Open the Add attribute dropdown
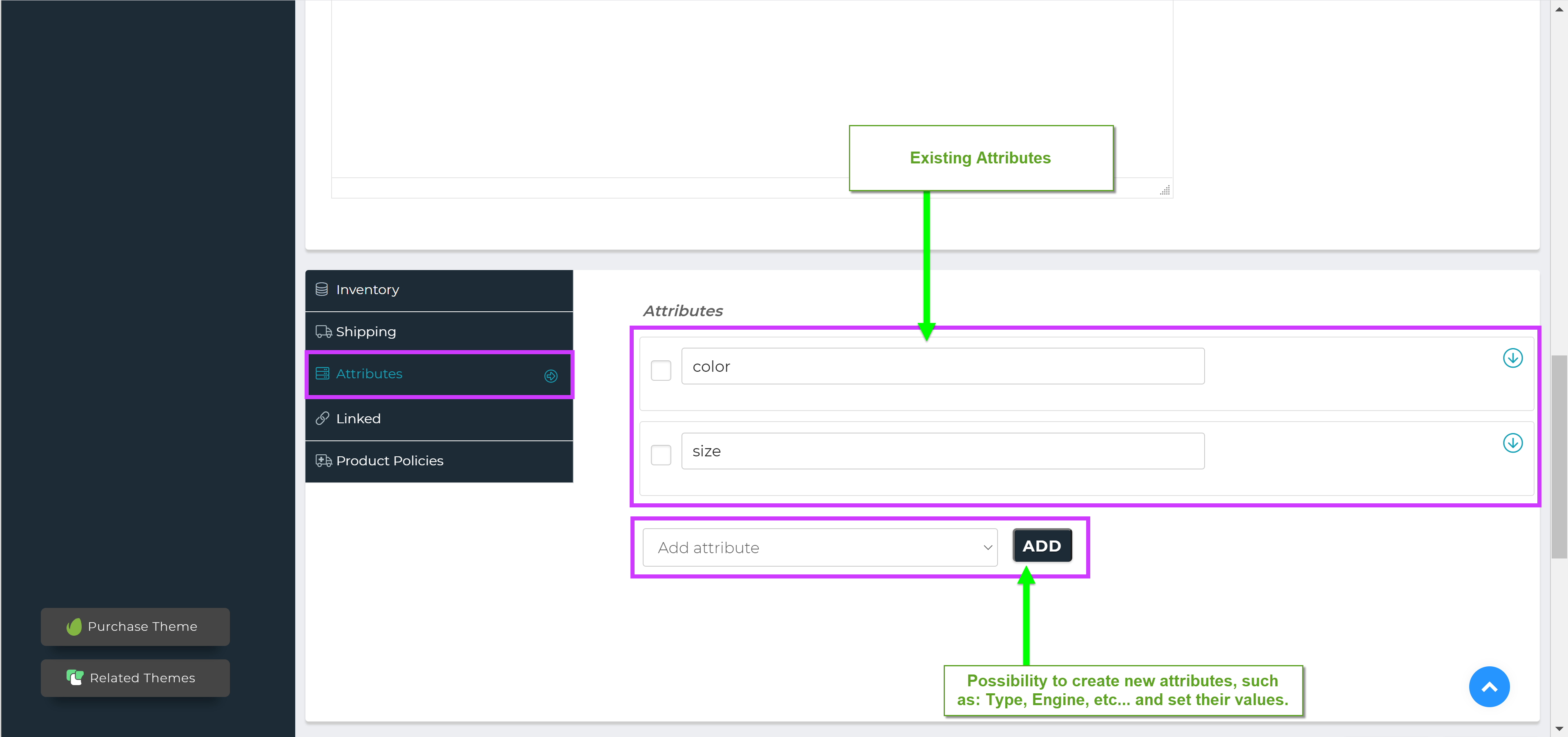This screenshot has width=1568, height=737. [x=819, y=547]
